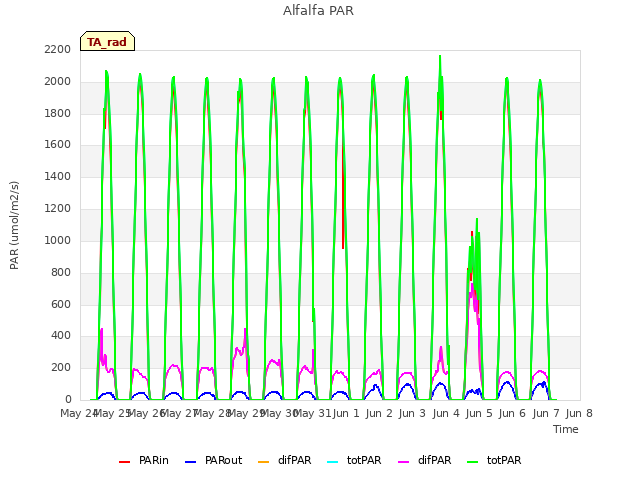This screenshot has height=480, width=640.
Task: Click the Jun 8 x-axis date label
Action: click(579, 413)
